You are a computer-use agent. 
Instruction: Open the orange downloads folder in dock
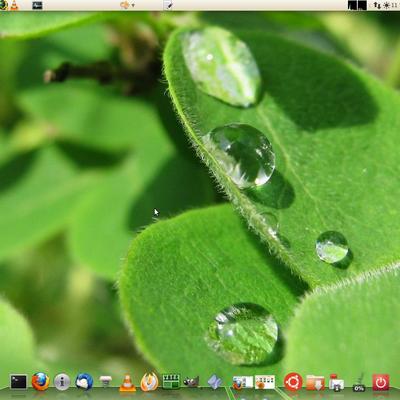pos(315,383)
